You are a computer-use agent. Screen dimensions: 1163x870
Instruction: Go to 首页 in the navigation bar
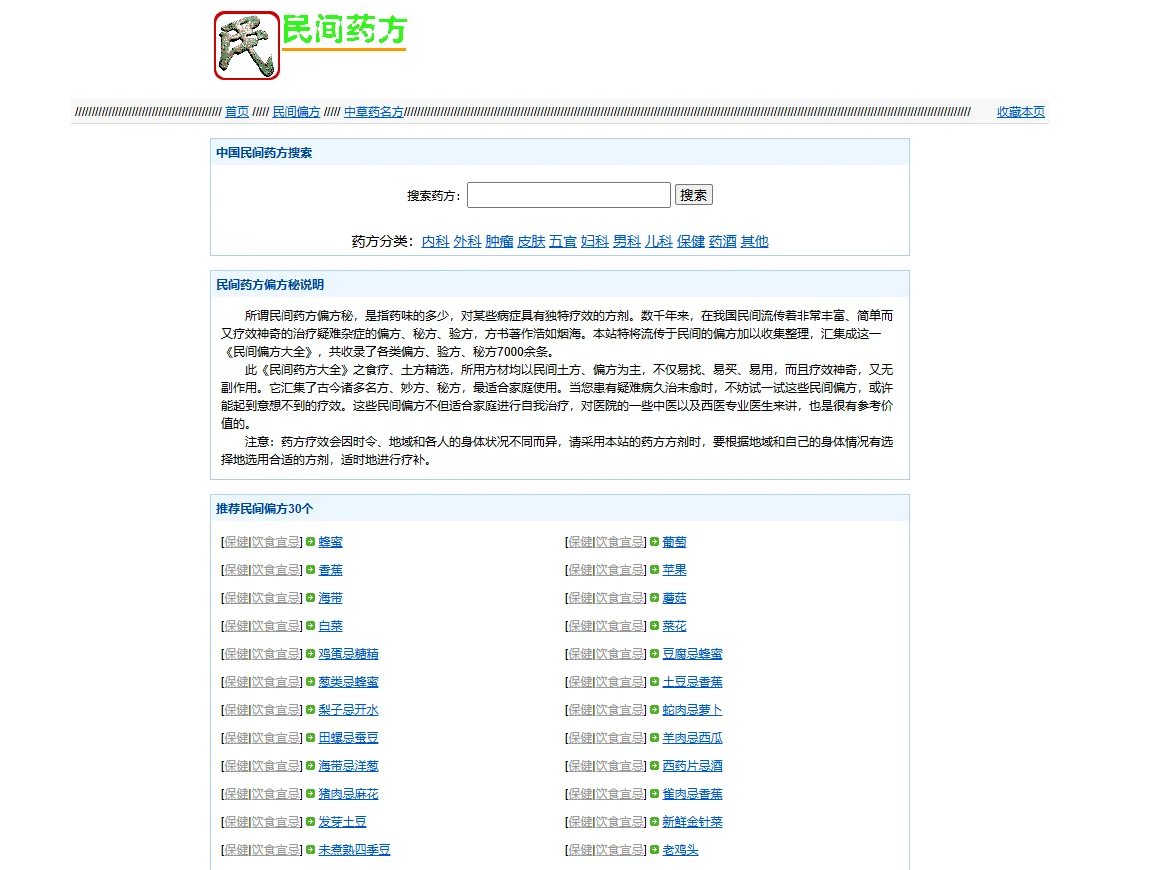237,112
